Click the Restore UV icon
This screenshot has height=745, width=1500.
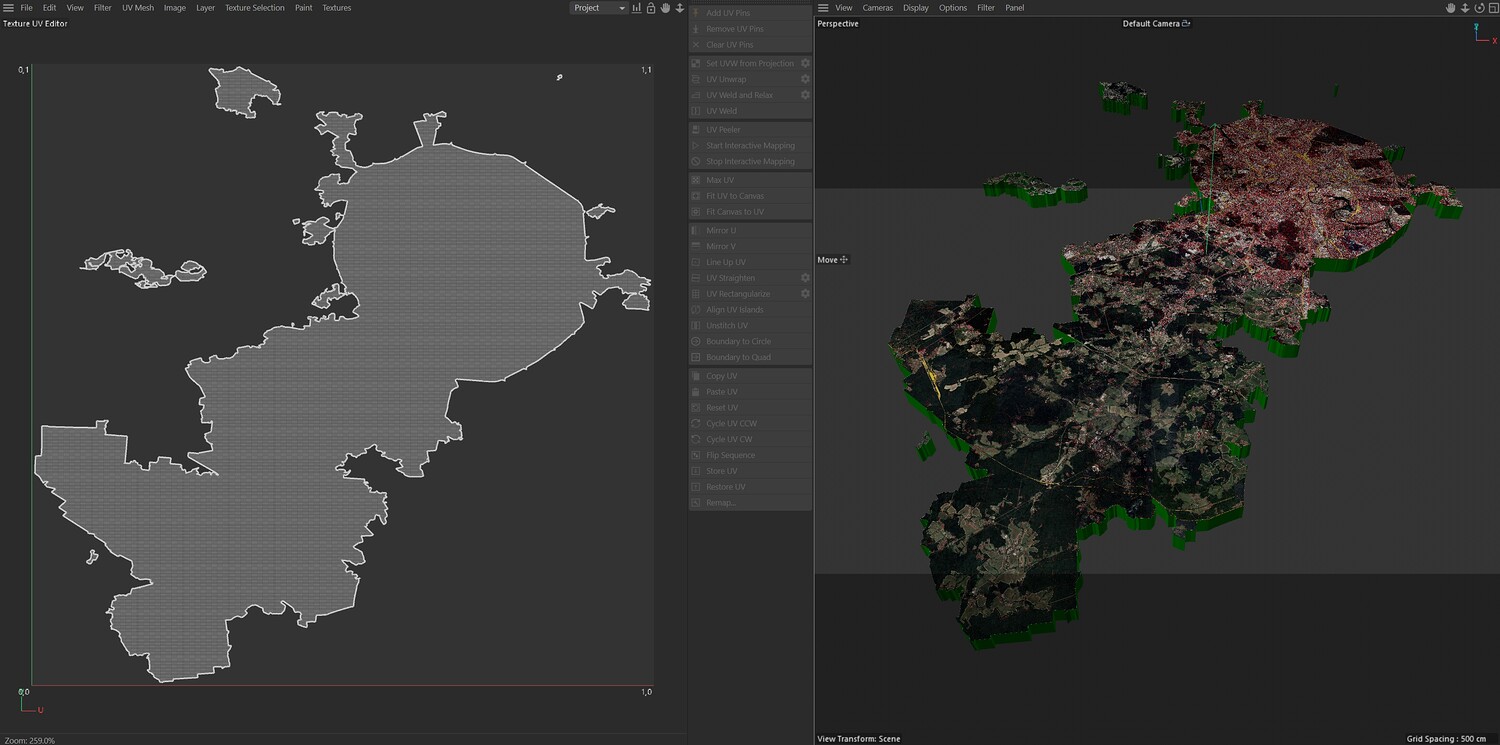click(696, 487)
